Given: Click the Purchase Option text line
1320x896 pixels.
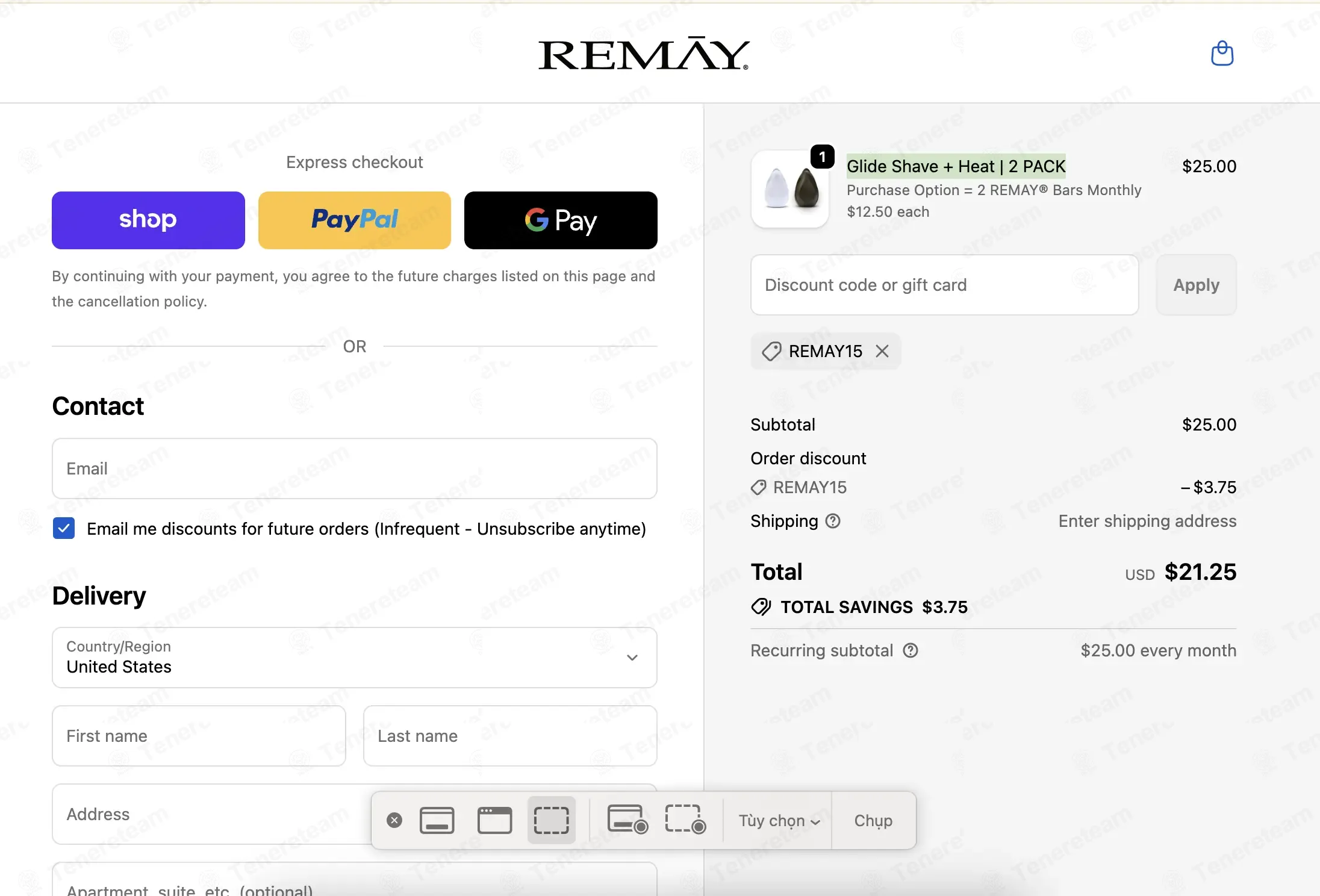Looking at the screenshot, I should pos(994,190).
